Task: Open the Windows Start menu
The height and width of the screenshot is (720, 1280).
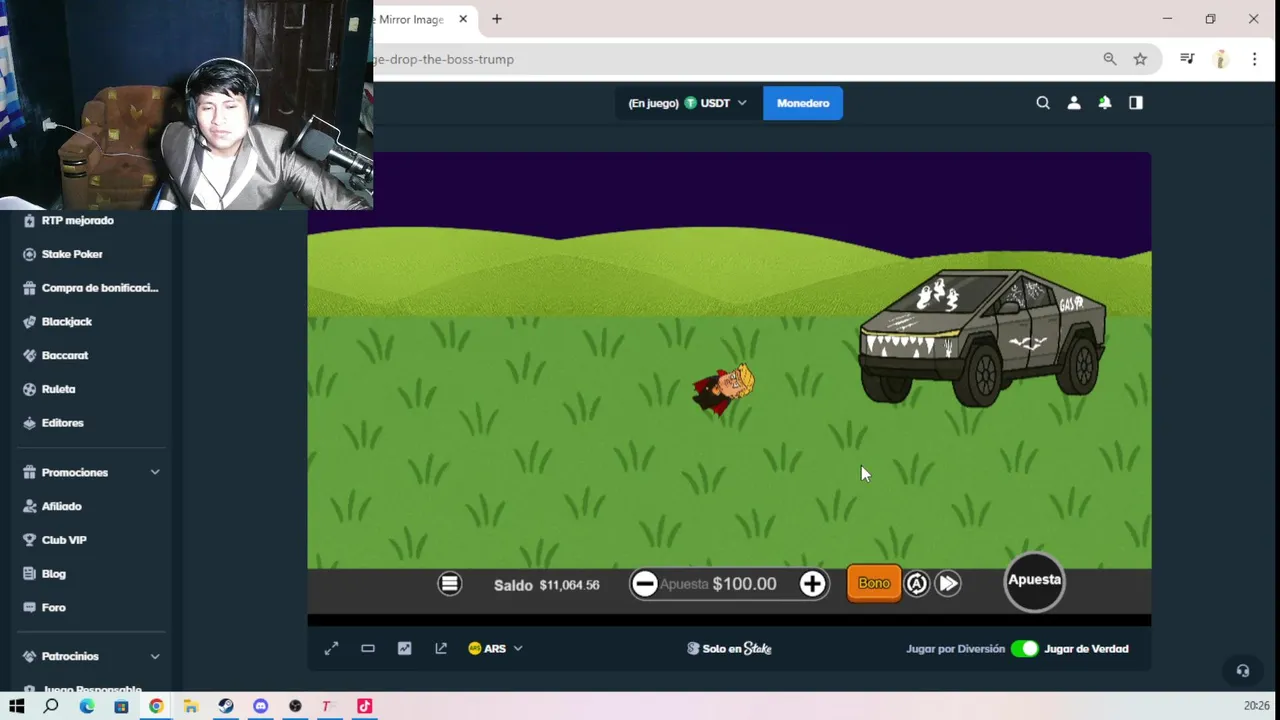Action: (x=17, y=706)
